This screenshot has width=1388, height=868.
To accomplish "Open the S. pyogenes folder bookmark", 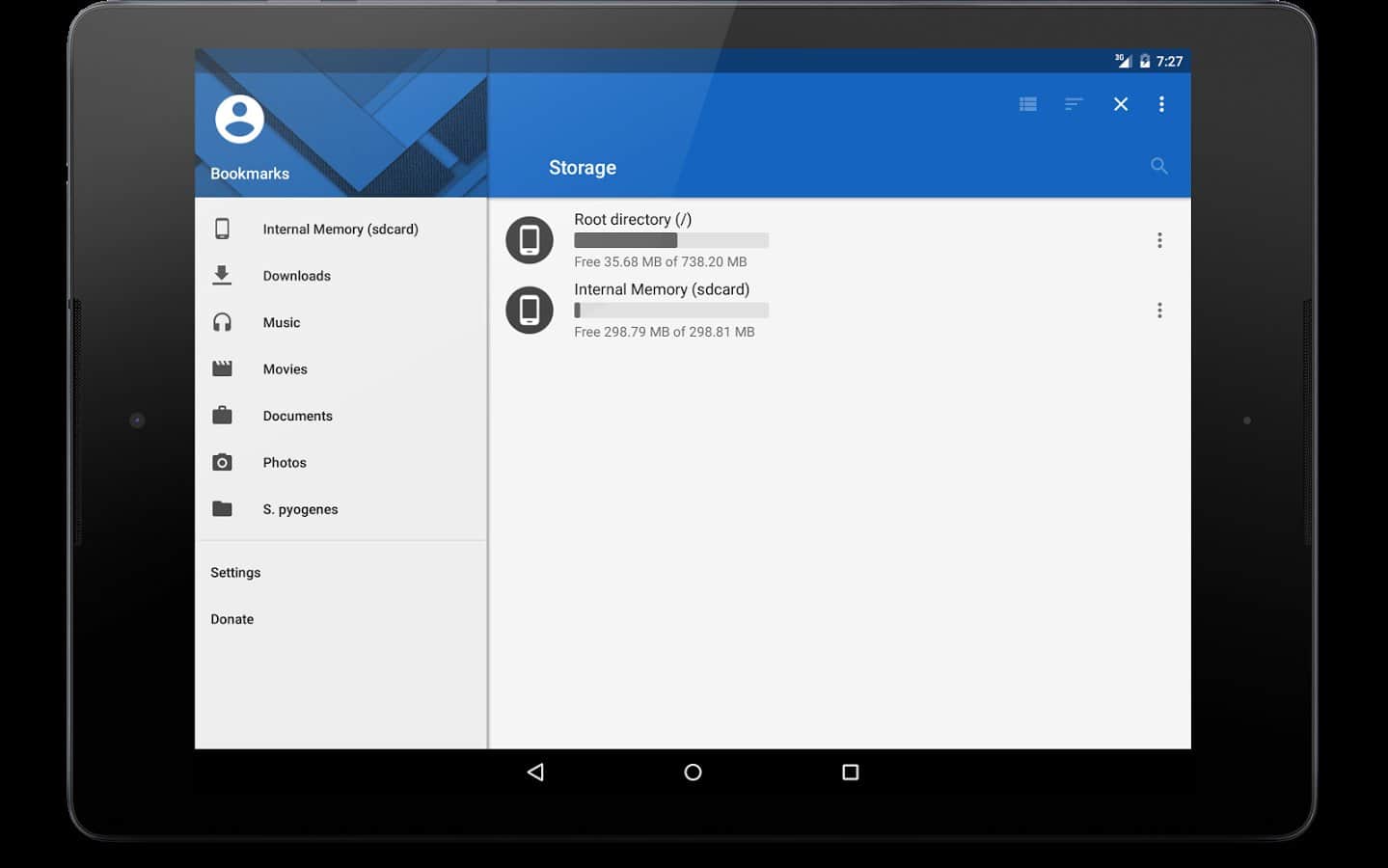I will point(300,509).
